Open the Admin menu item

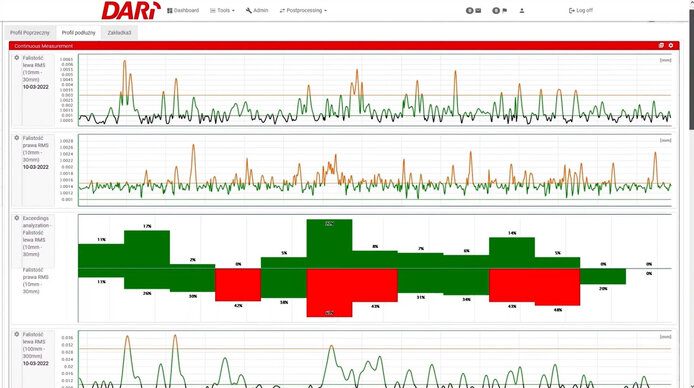pyautogui.click(x=257, y=10)
